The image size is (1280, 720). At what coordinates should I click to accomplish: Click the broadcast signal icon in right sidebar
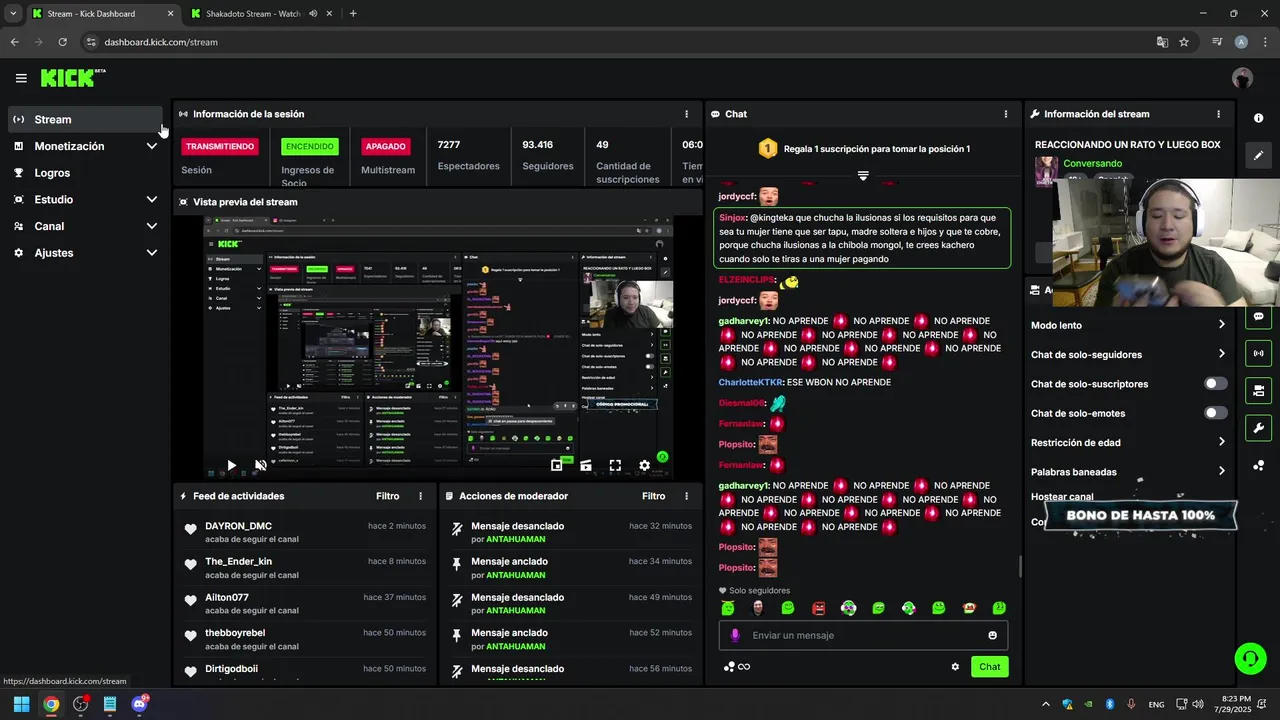click(1258, 353)
